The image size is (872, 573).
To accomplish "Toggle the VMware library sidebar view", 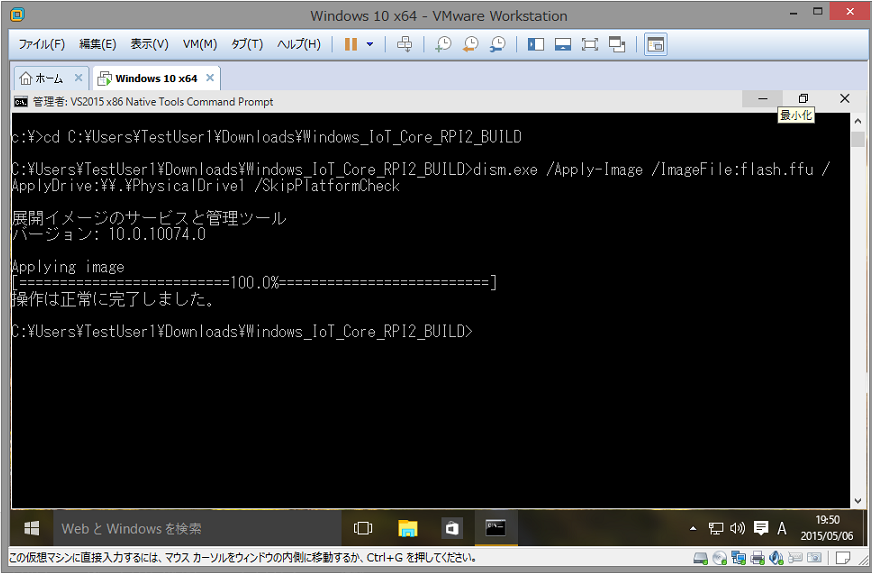I will [x=536, y=44].
